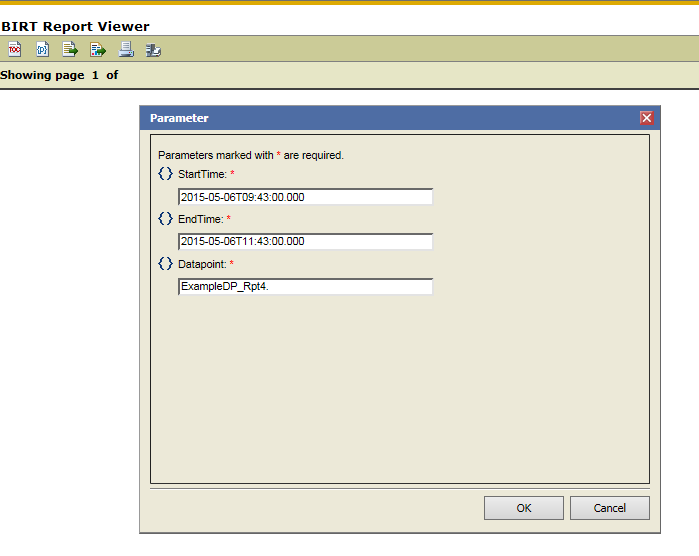Click the print on server icon
The image size is (699, 556).
point(153,49)
